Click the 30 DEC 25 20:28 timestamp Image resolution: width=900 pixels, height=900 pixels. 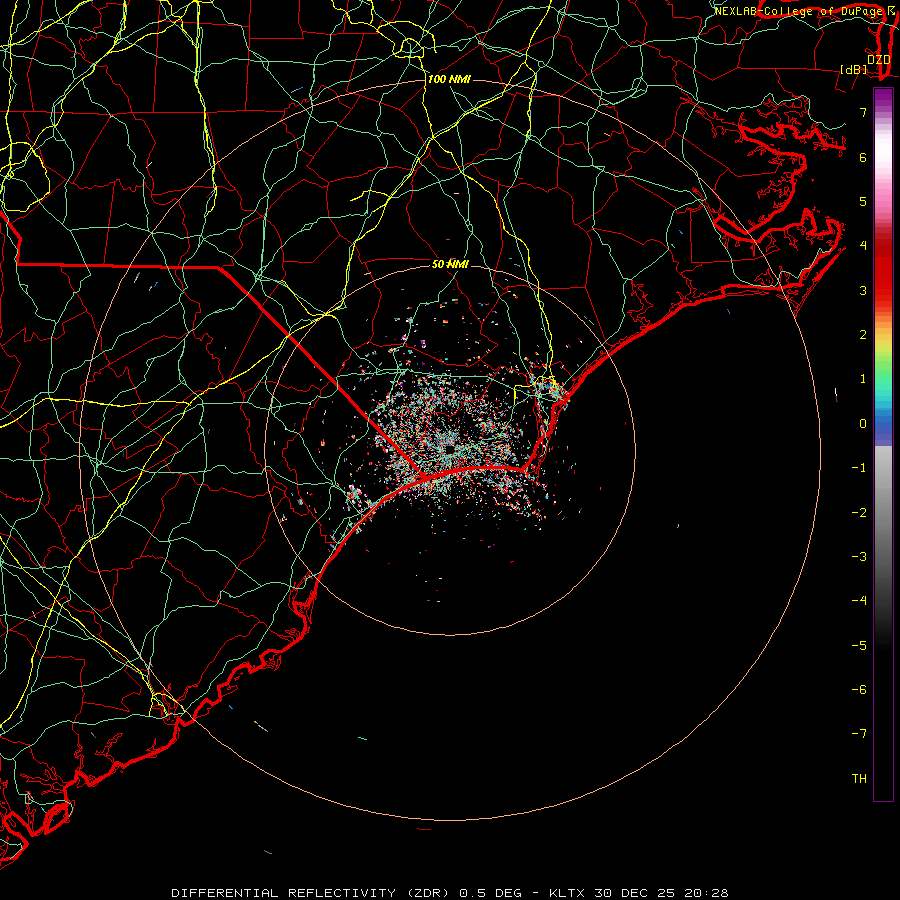661,893
